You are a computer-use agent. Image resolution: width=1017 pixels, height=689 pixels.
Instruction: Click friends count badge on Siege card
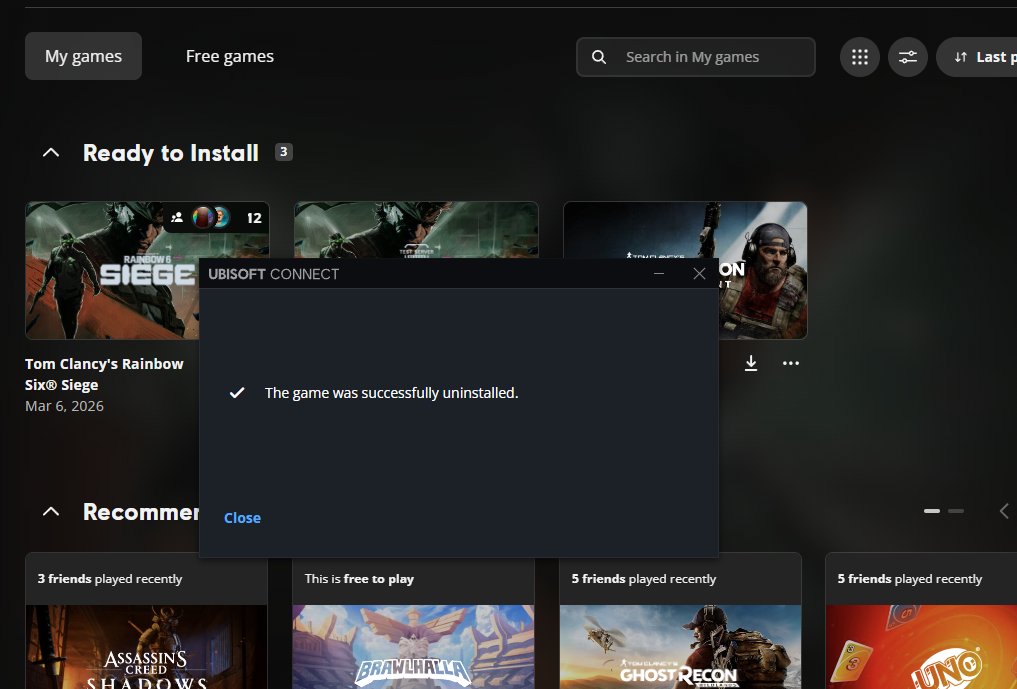click(x=217, y=218)
